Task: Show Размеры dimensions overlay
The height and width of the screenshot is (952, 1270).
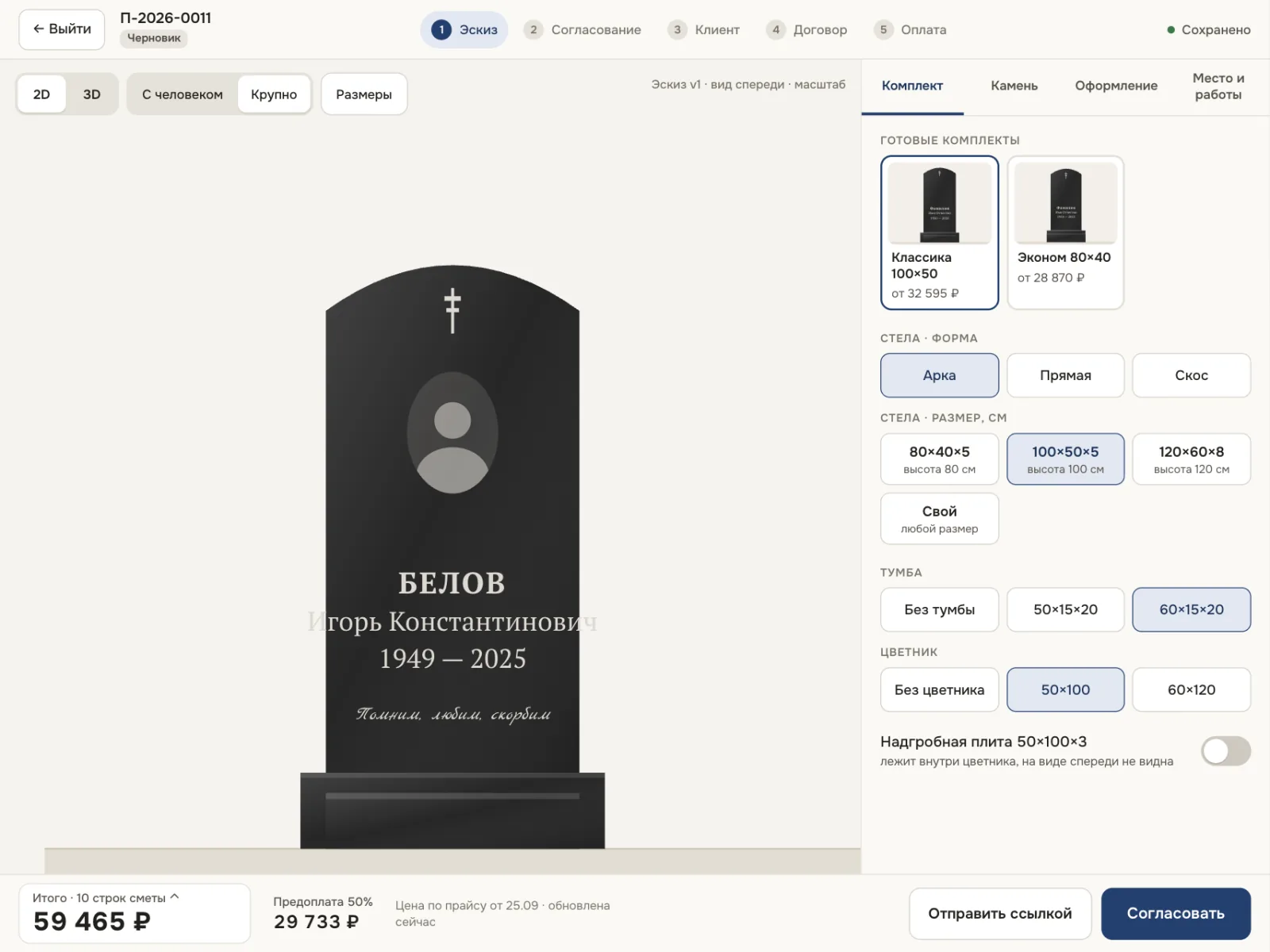Action: click(364, 94)
